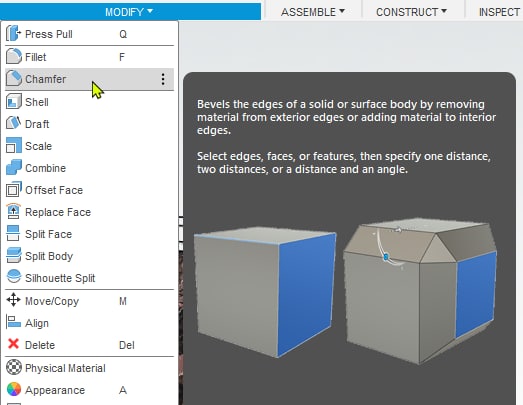Open the CONSTRUCT dropdown menu
Screen dimensions: 523x405
tap(411, 12)
